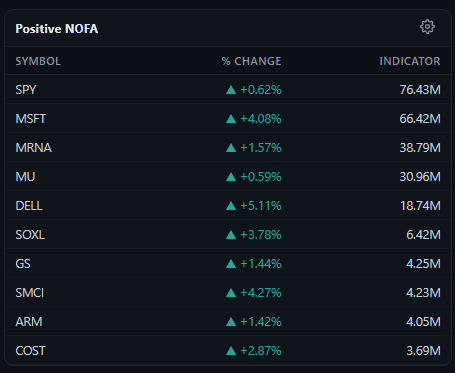Click the 76.43M indicator value
This screenshot has height=373, width=455.
coord(420,90)
